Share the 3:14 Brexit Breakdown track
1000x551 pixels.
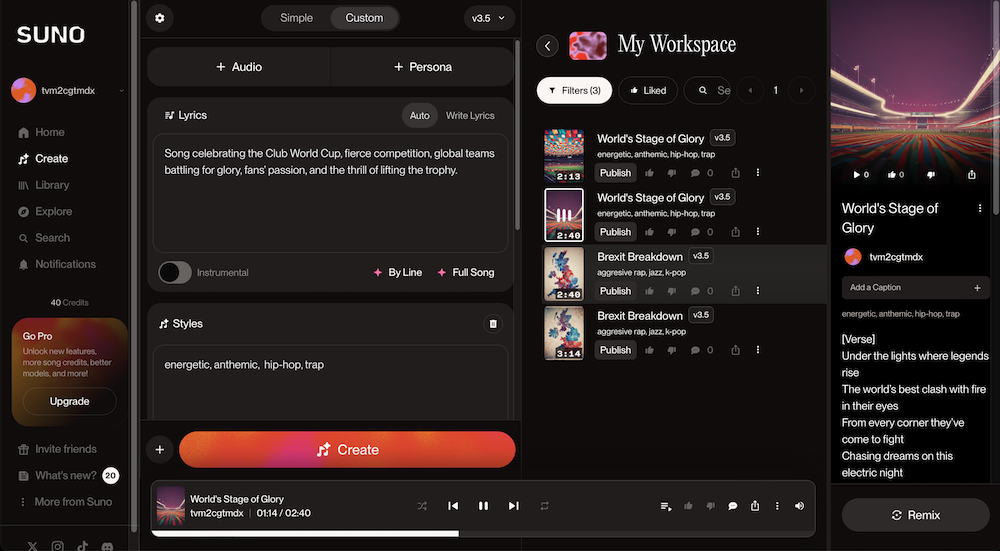pos(735,350)
